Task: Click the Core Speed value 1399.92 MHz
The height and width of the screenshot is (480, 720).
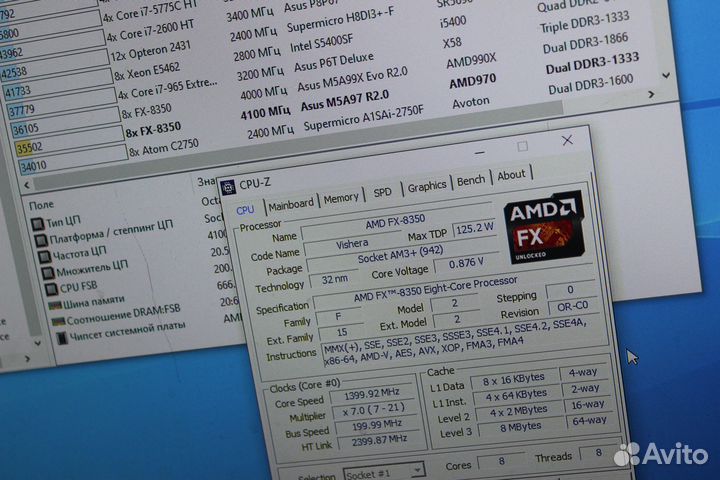Action: click(372, 395)
